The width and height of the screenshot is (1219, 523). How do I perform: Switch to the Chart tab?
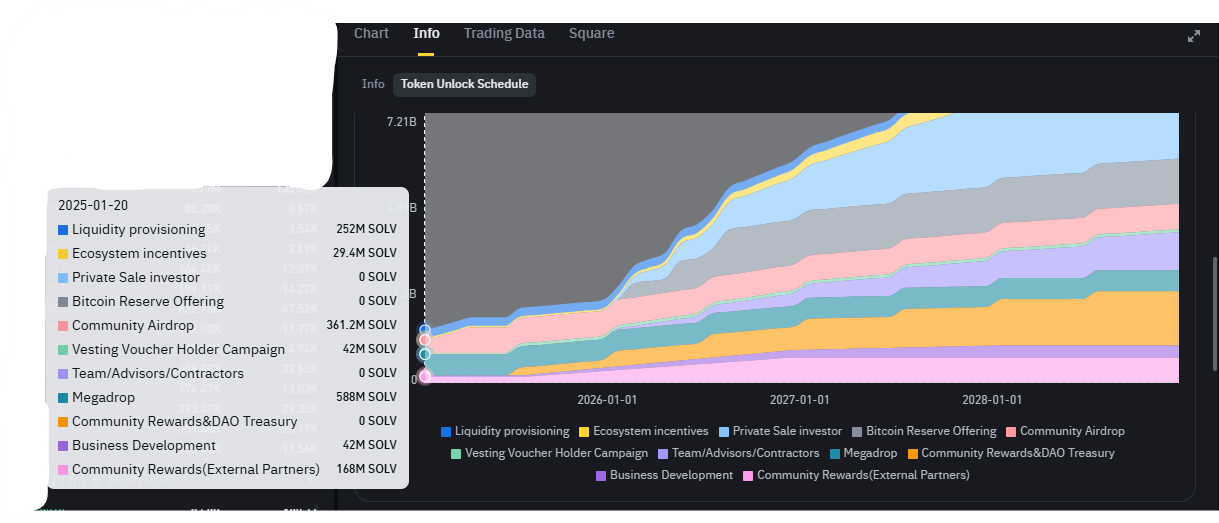point(371,33)
